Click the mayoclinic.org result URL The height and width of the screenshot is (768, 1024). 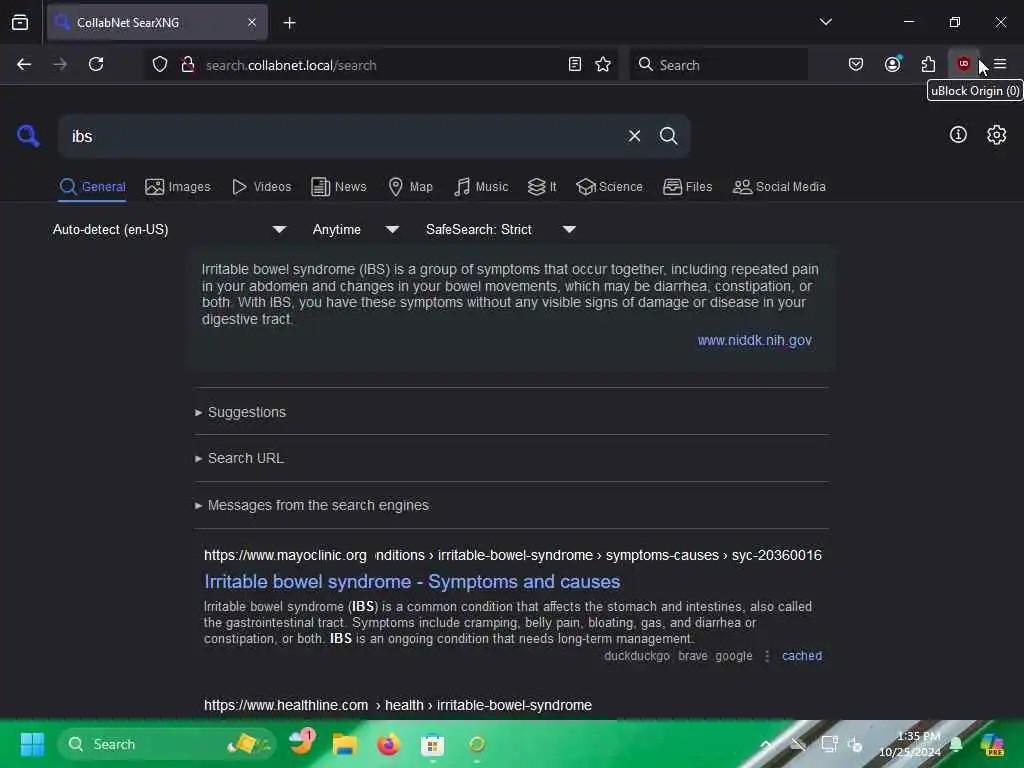pyautogui.click(x=513, y=555)
